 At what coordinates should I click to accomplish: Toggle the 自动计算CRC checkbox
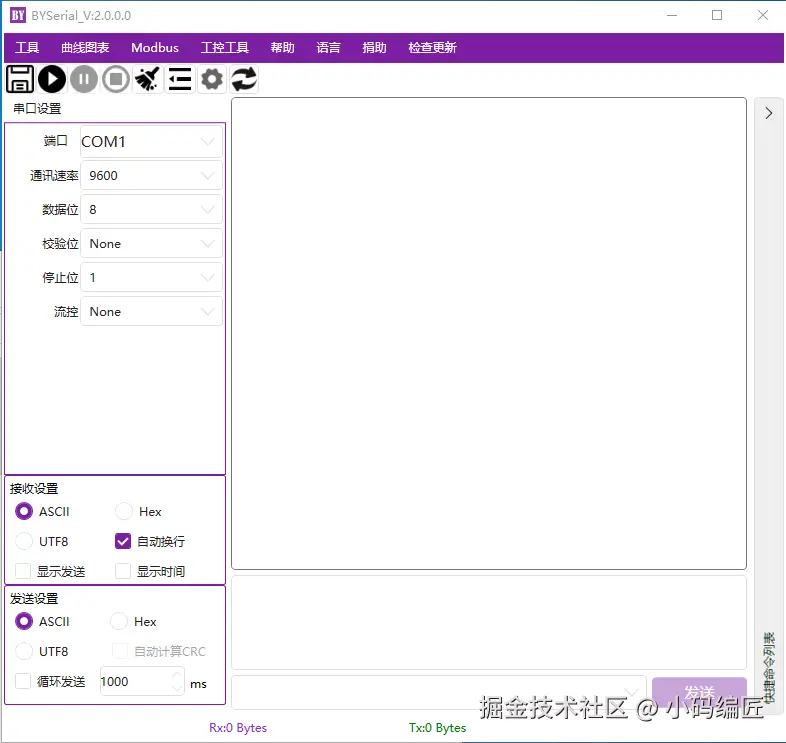tap(119, 651)
